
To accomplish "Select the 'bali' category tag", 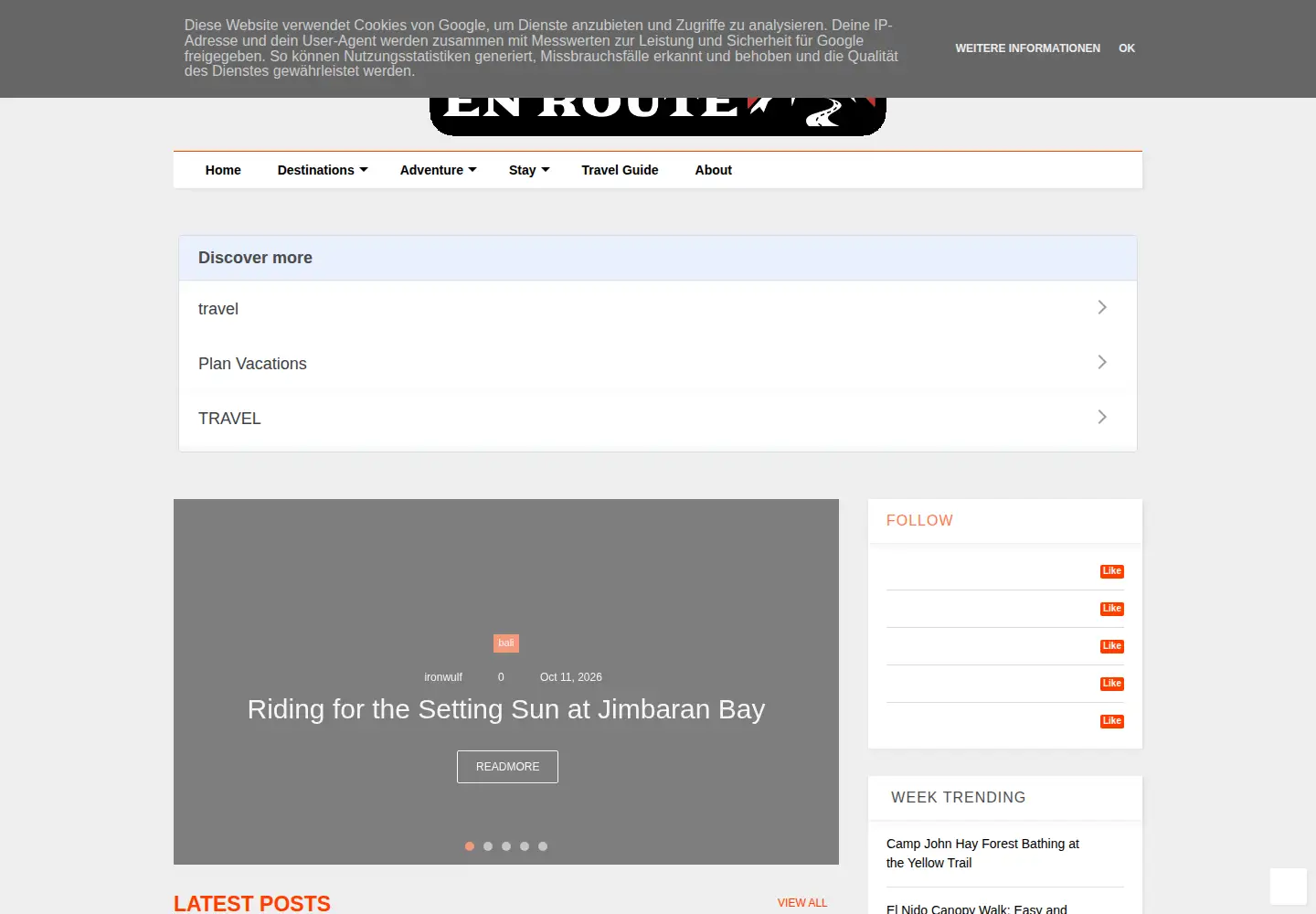I will point(506,643).
